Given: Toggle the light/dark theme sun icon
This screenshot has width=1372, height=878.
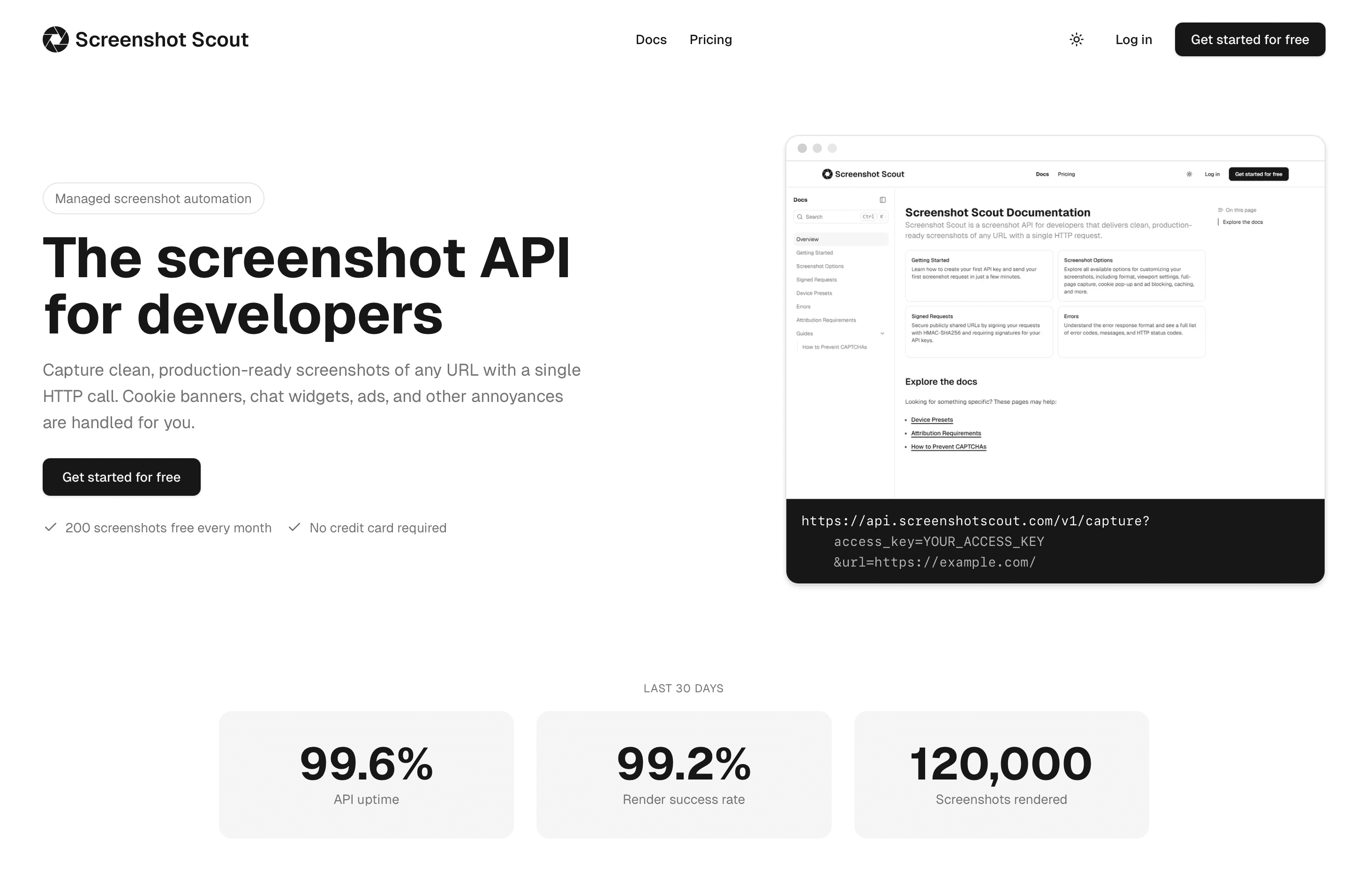Looking at the screenshot, I should coord(1076,39).
